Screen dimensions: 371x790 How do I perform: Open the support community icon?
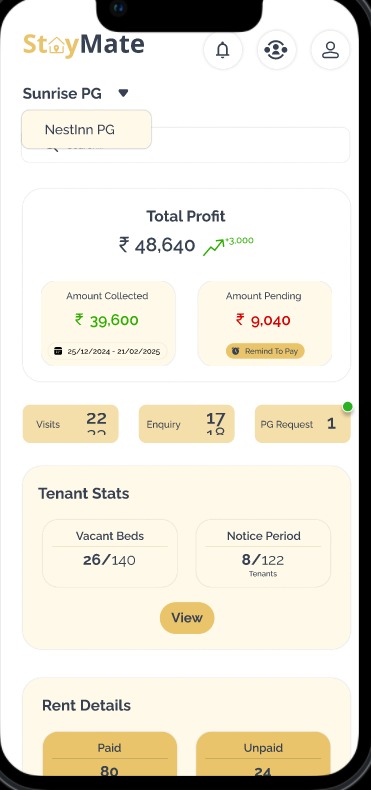(x=276, y=50)
